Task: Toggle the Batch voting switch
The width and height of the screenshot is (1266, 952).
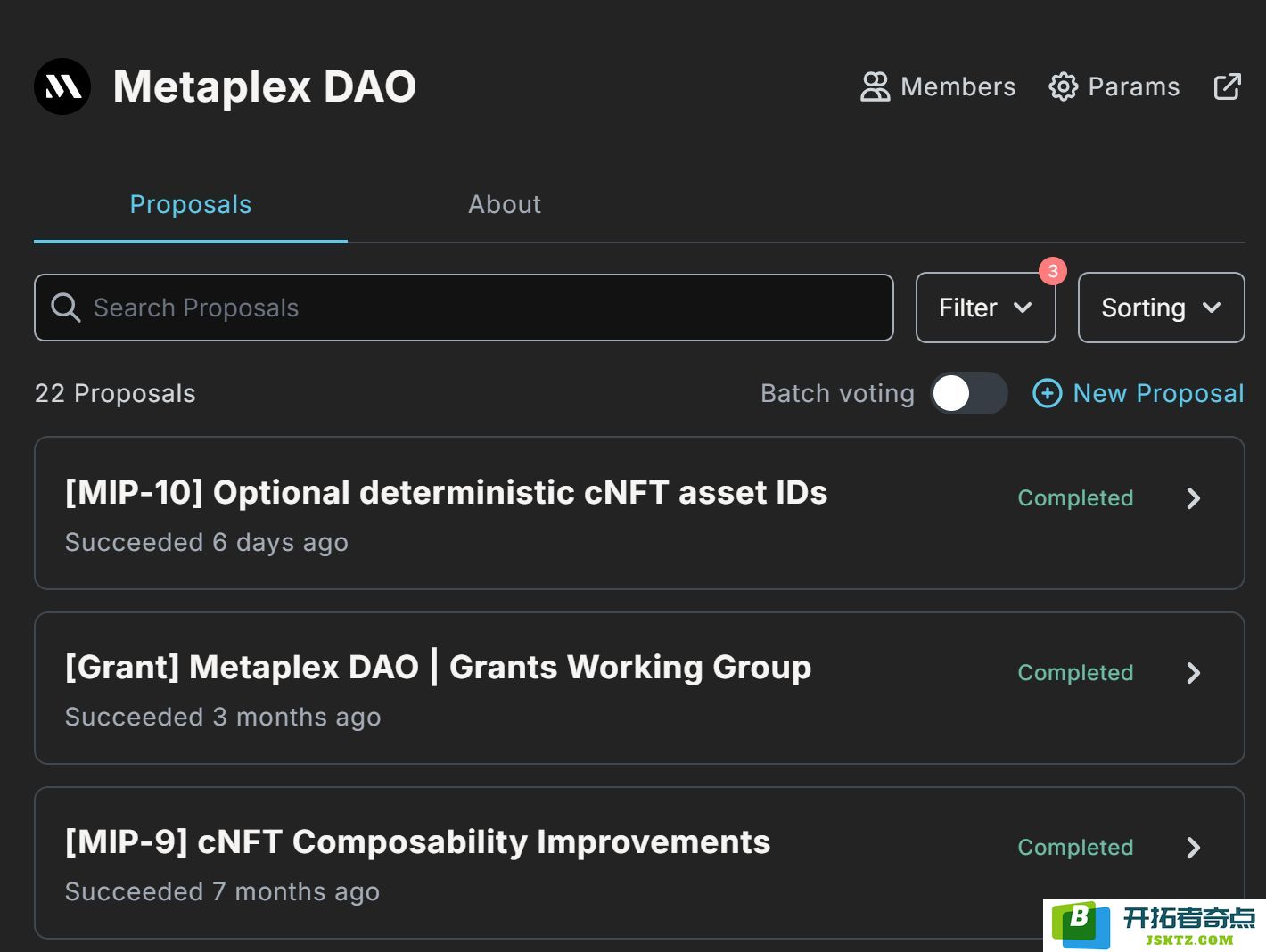Action: click(x=969, y=393)
